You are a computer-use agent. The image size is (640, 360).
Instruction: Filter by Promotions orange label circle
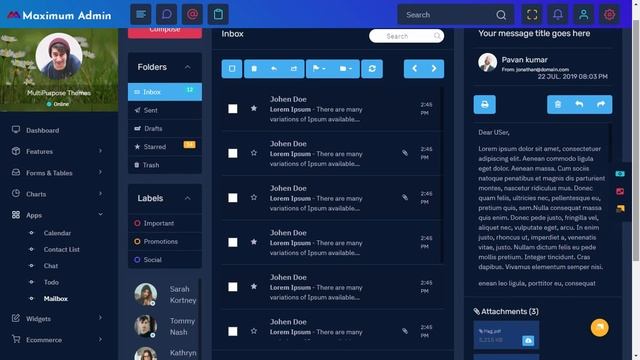(137, 241)
